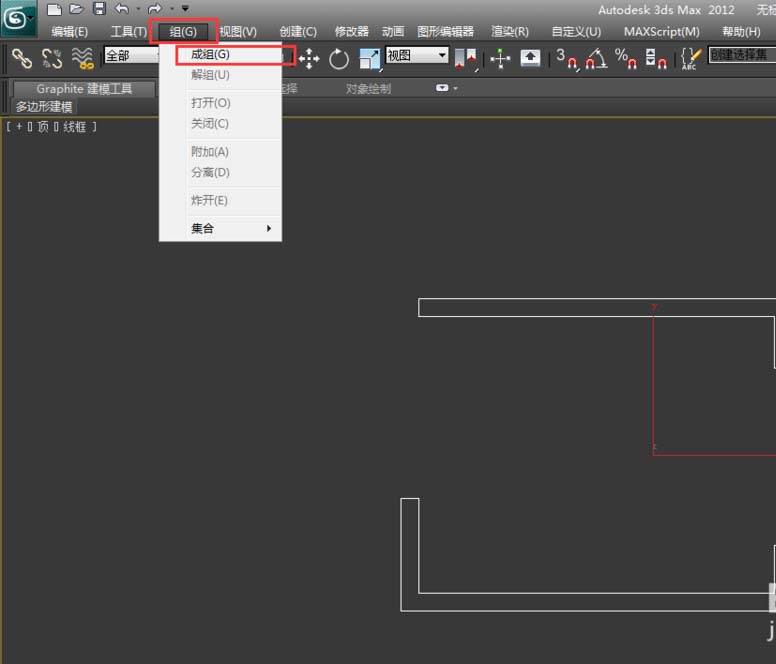Image resolution: width=776 pixels, height=664 pixels.
Task: Switch to 对象绘制 ribbon tab
Action: [x=368, y=89]
